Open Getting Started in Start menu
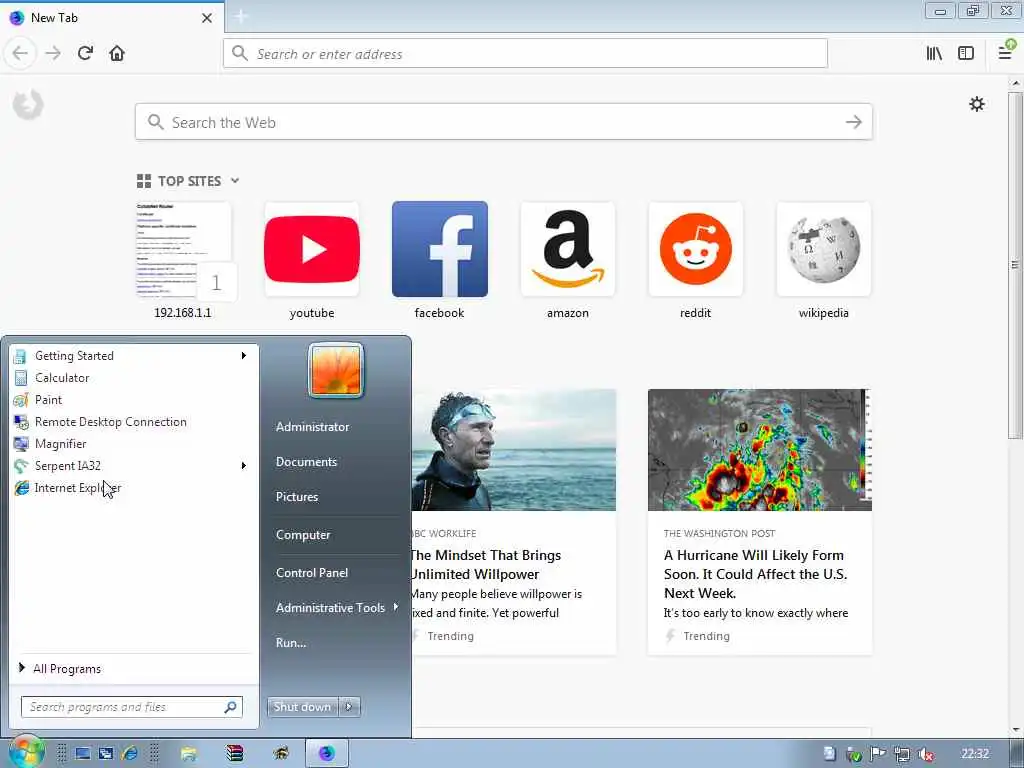The width and height of the screenshot is (1024, 768). (x=133, y=356)
